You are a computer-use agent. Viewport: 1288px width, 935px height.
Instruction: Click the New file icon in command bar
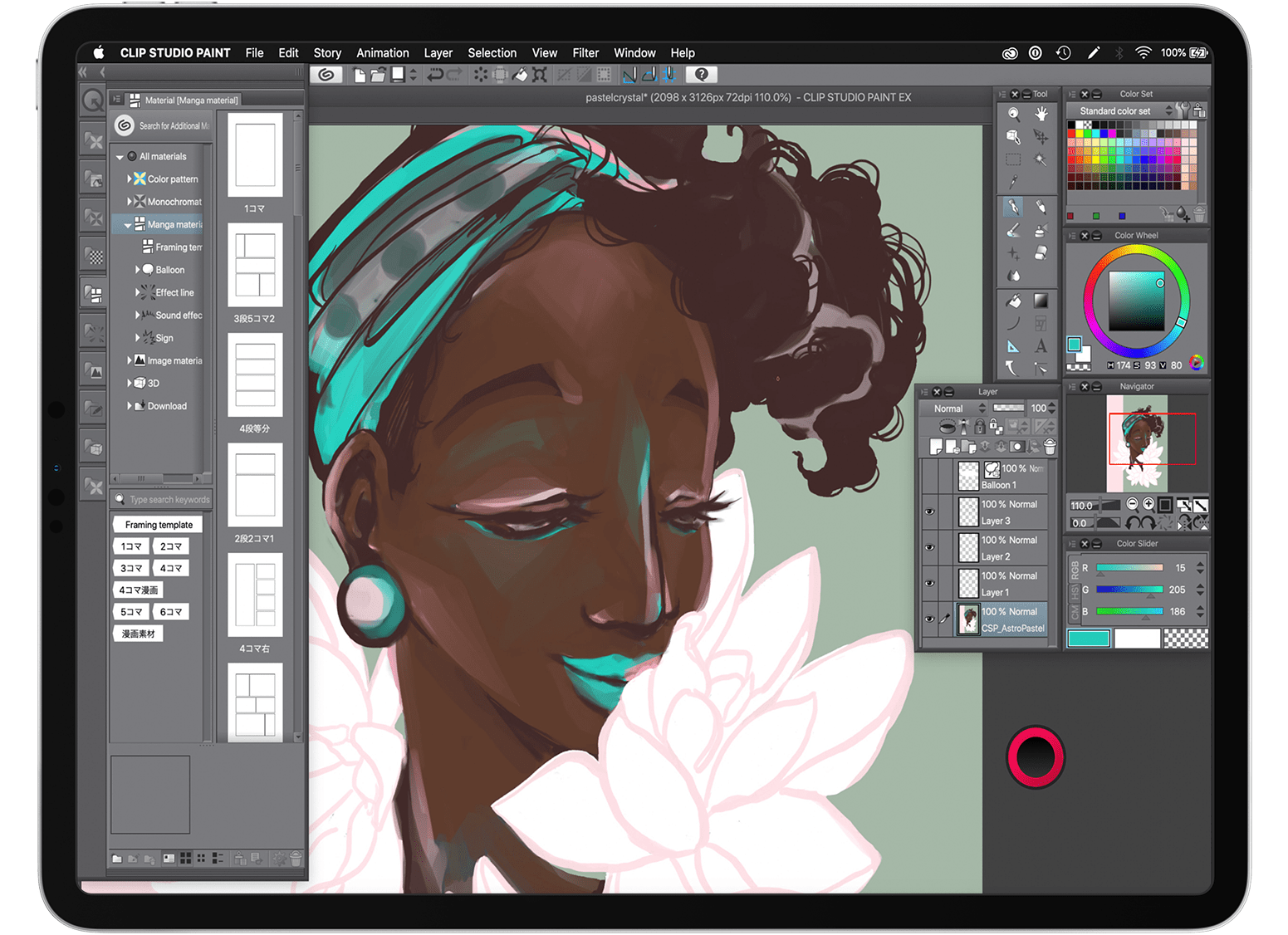(x=360, y=75)
